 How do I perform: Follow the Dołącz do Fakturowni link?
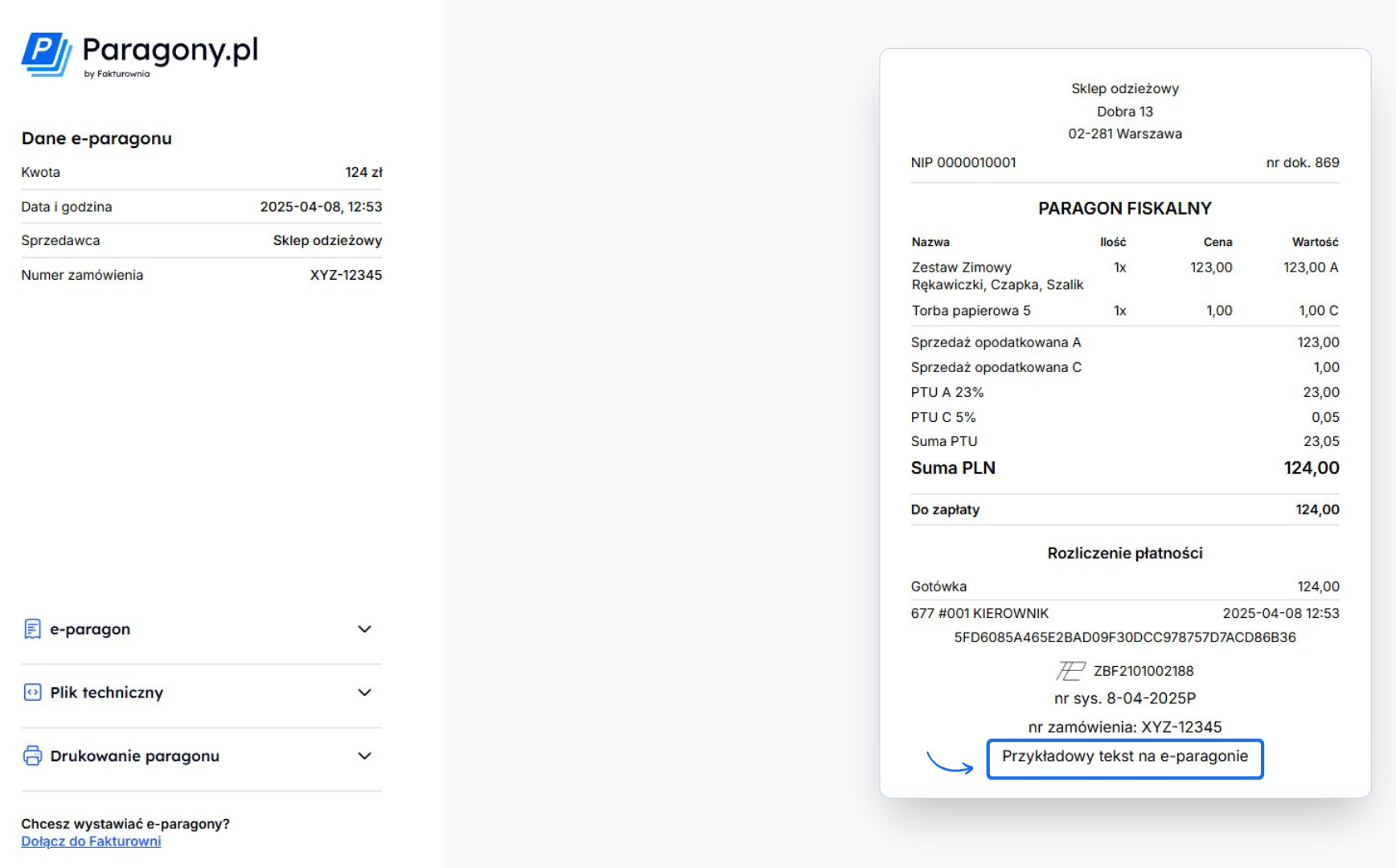tap(91, 841)
